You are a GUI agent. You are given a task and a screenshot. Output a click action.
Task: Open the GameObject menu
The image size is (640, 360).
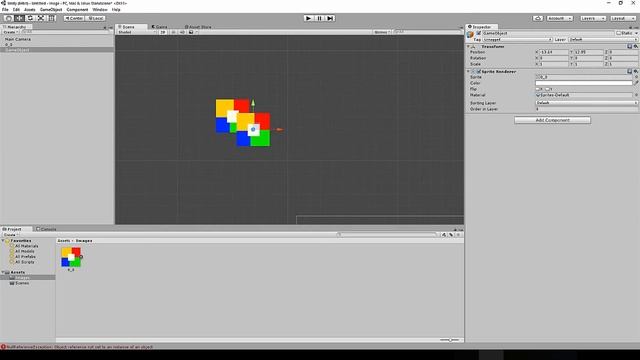click(51, 9)
